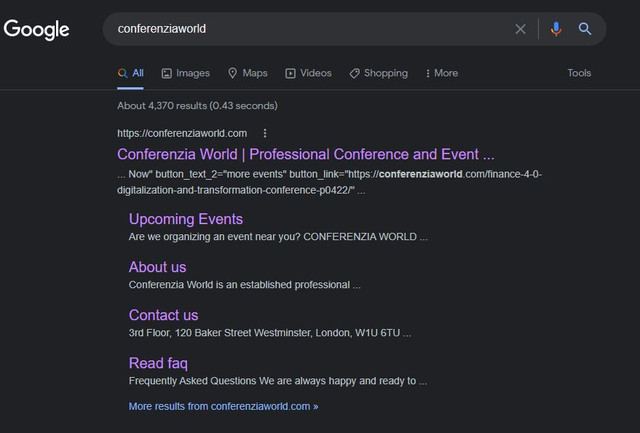Switch to the Images tab
Viewport: 640px width, 433px height.
click(186, 73)
